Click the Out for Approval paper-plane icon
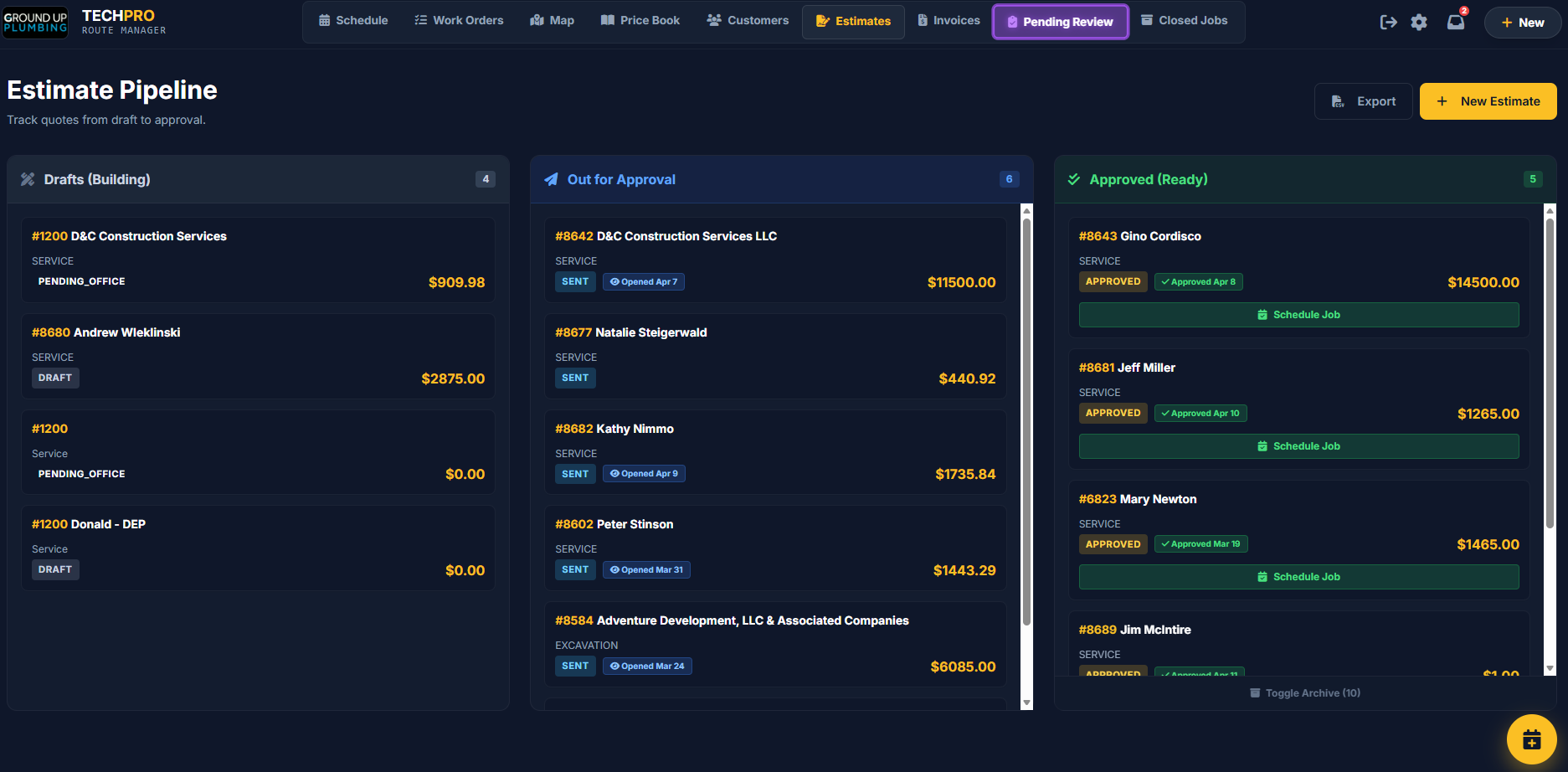Viewport: 1568px width, 772px height. [551, 179]
